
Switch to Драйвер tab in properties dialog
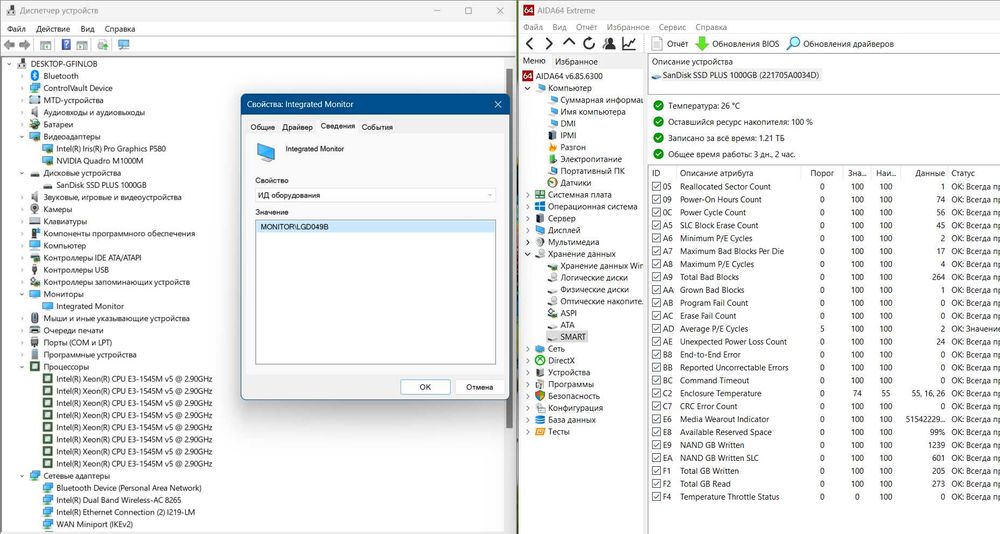coord(297,127)
